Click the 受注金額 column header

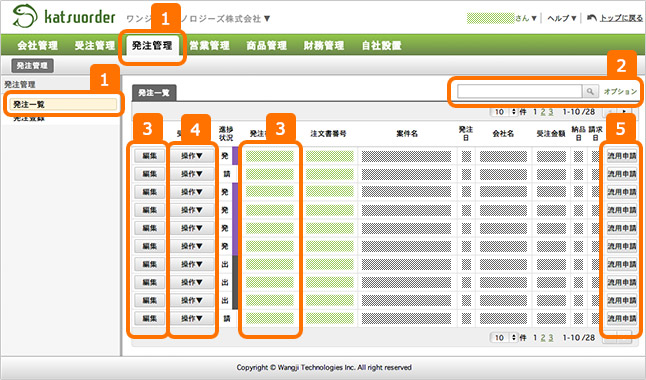click(551, 134)
